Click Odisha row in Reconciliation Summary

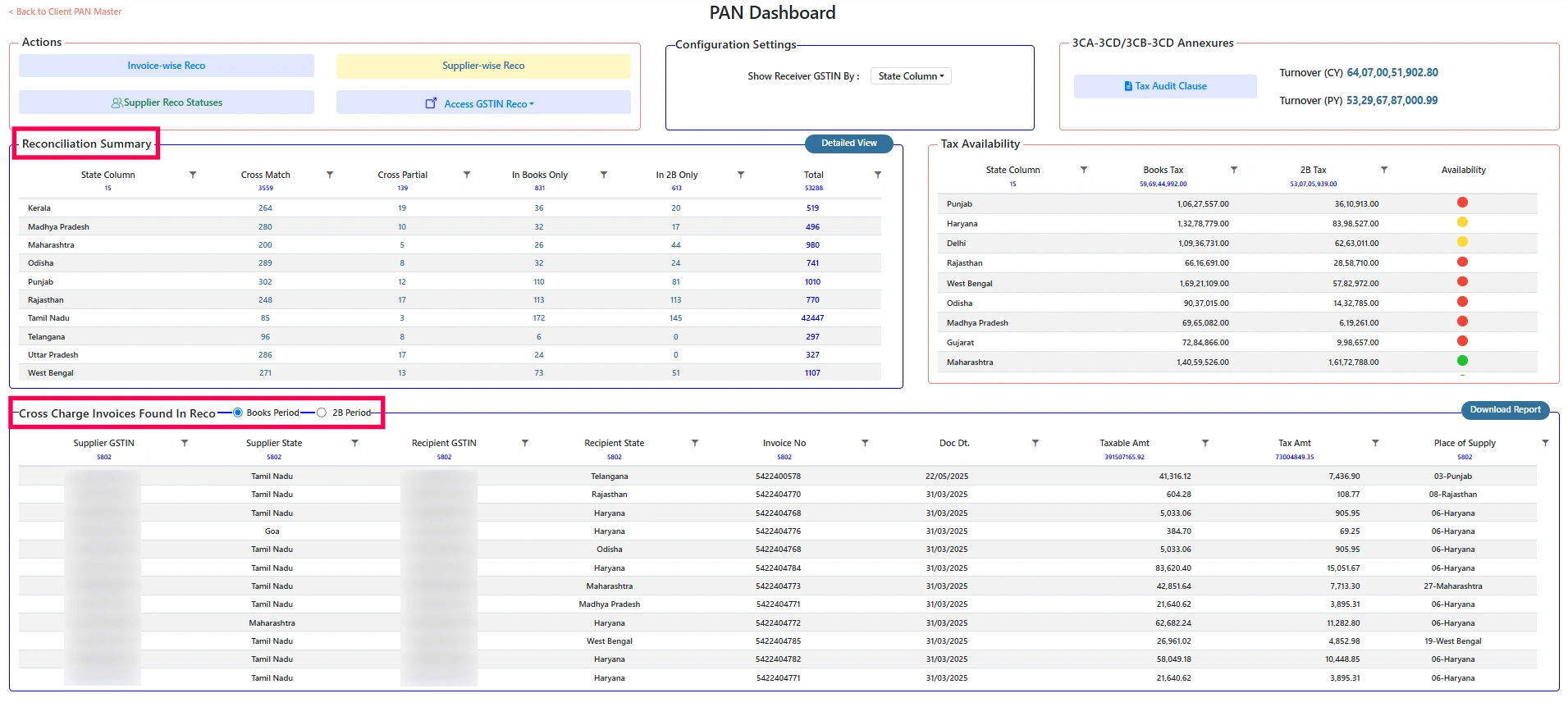[x=450, y=263]
